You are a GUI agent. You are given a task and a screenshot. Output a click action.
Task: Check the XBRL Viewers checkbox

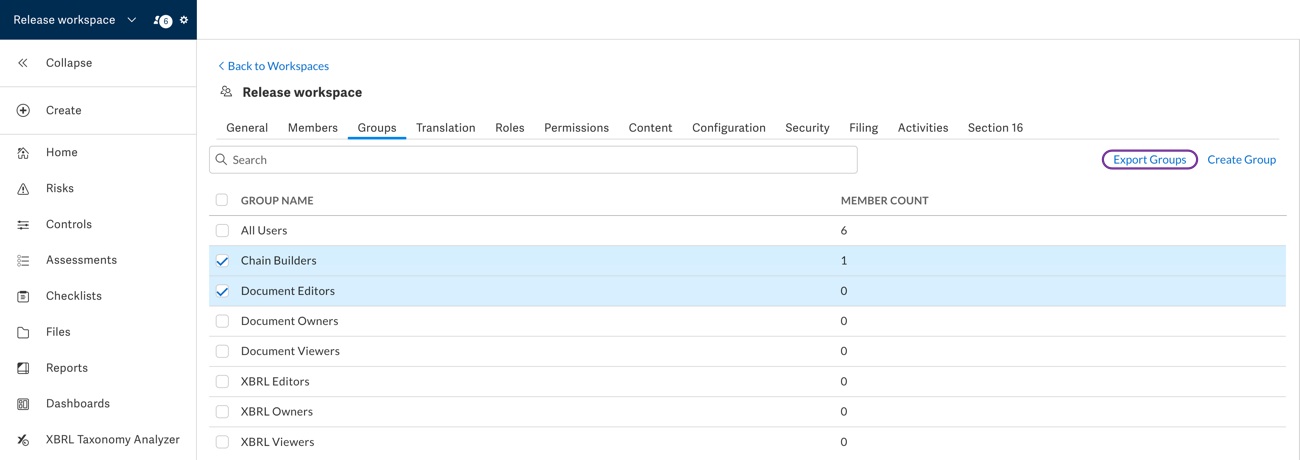click(222, 442)
